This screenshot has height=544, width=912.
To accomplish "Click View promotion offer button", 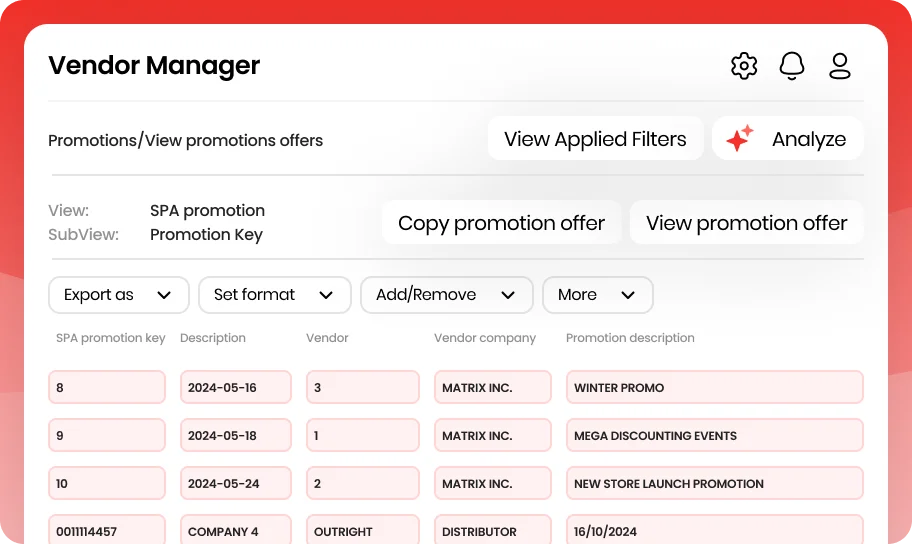I will coord(746,223).
